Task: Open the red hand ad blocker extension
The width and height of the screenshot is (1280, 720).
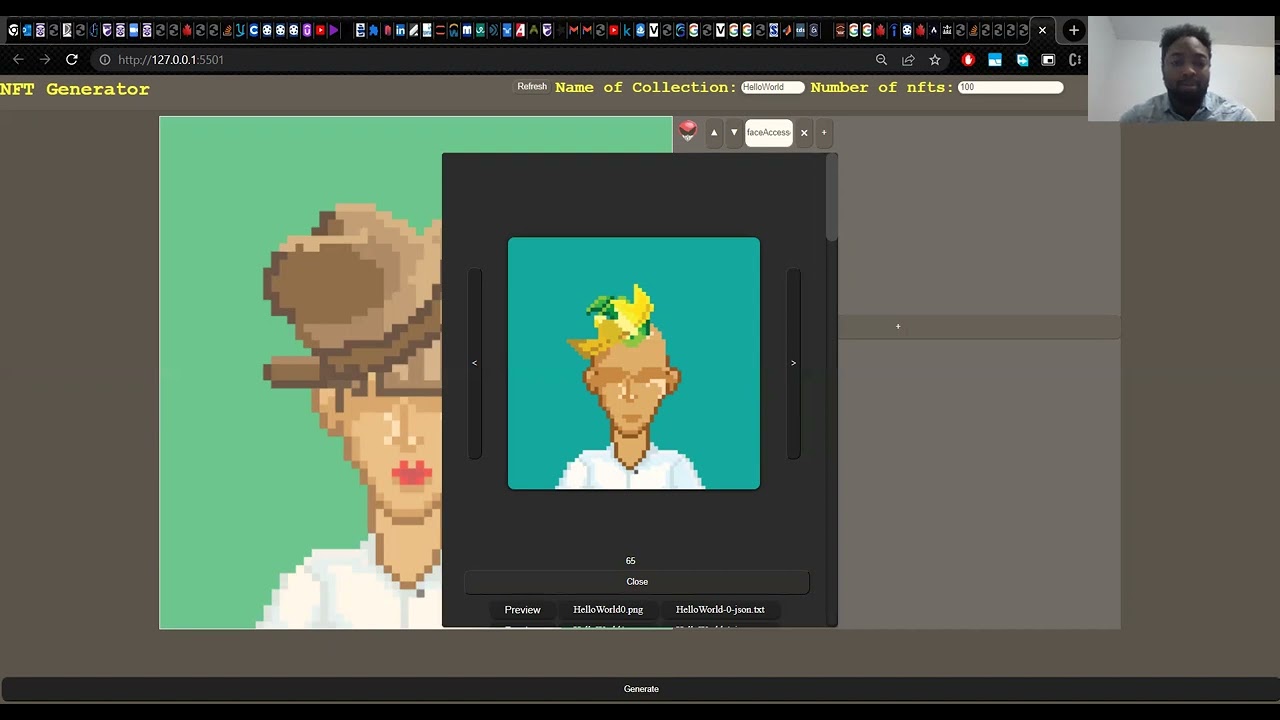Action: pos(968,60)
